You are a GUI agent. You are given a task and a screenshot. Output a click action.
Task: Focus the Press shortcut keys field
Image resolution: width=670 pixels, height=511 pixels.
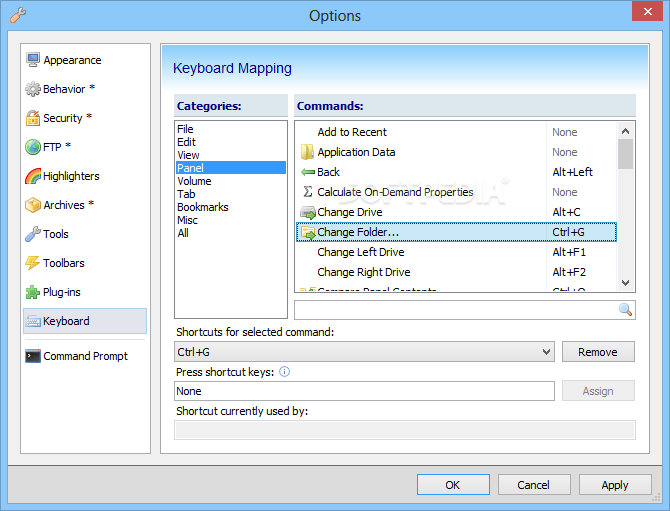(364, 391)
